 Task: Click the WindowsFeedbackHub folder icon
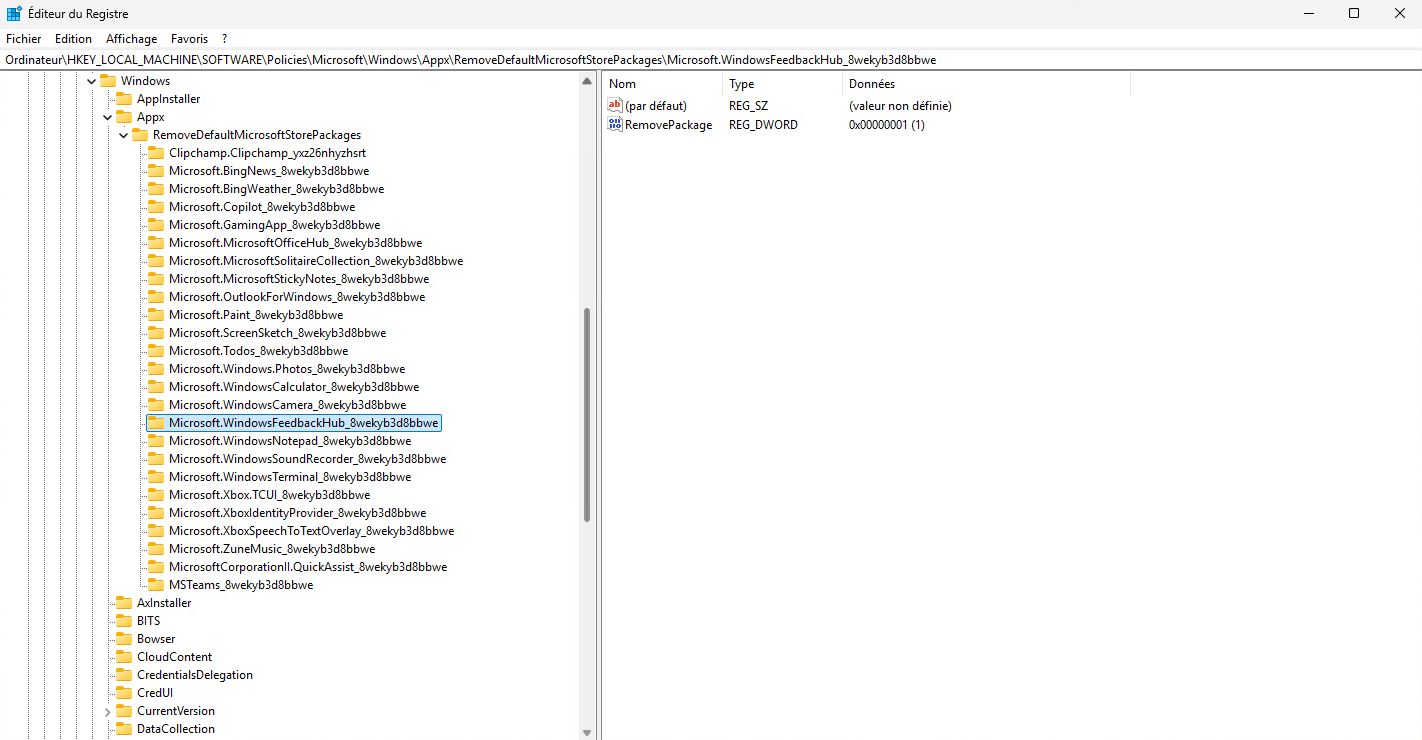click(x=156, y=423)
